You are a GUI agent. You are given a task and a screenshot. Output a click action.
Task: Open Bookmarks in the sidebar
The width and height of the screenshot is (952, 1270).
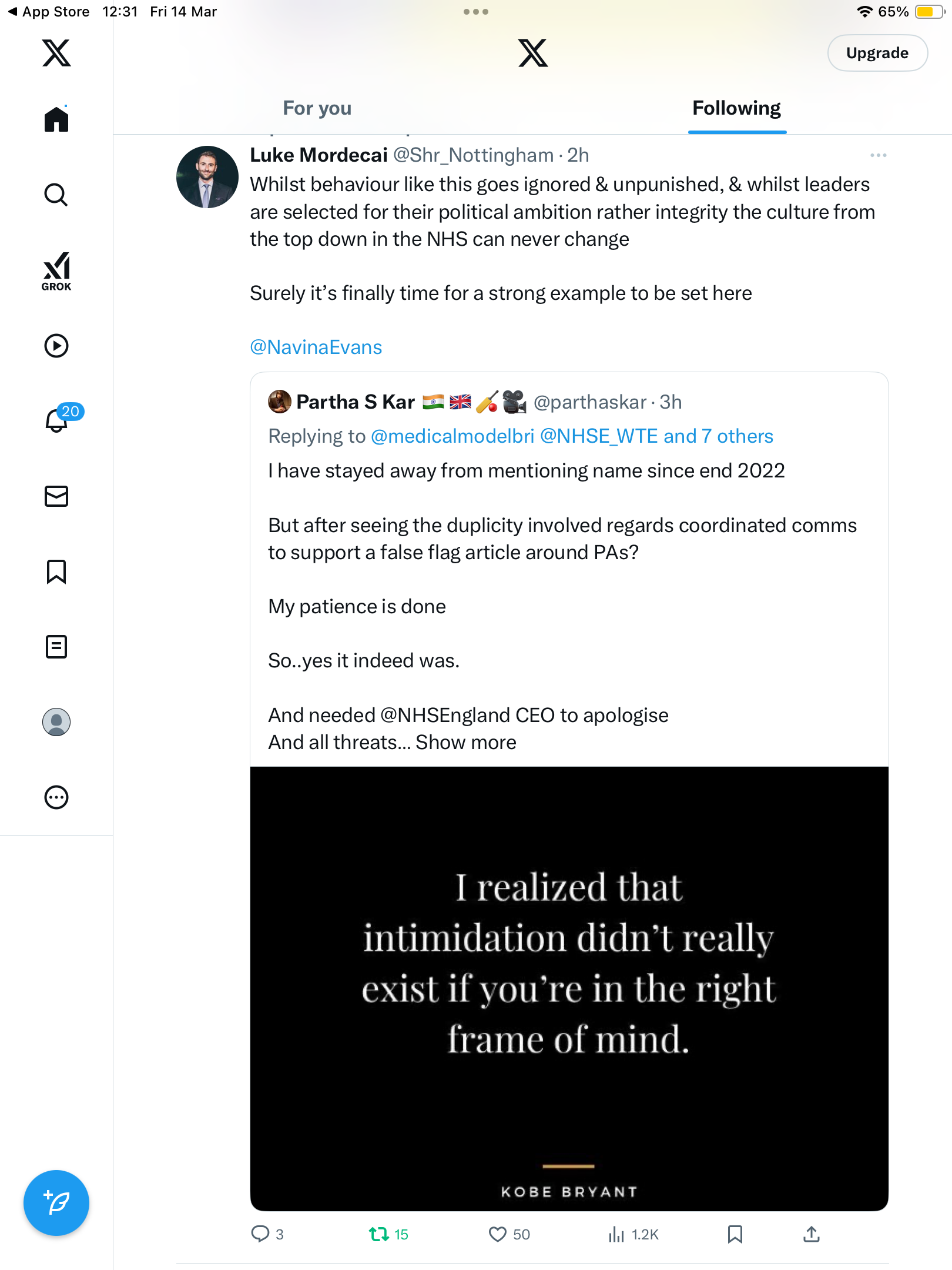click(x=56, y=571)
